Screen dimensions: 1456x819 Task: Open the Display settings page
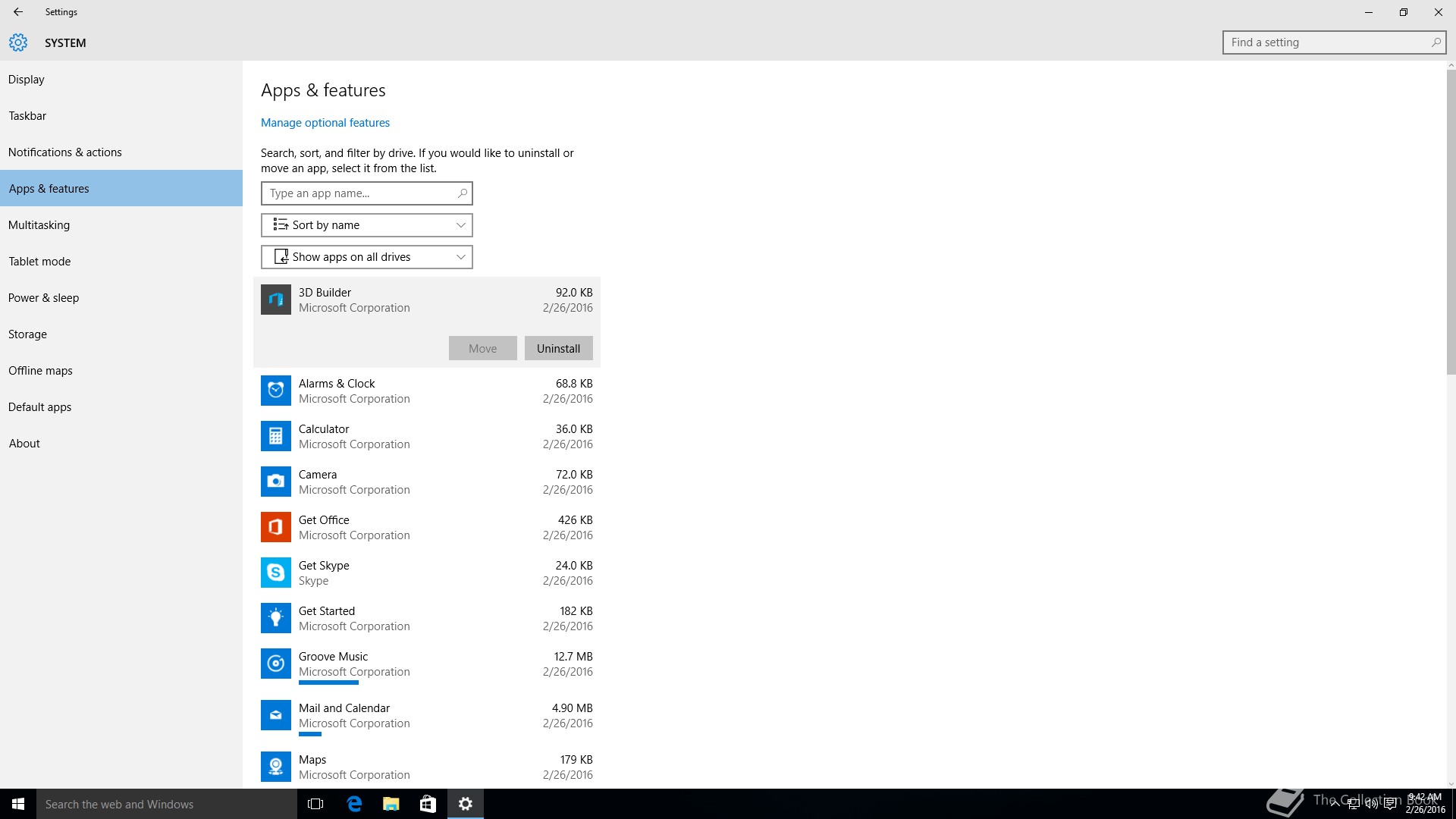point(121,80)
